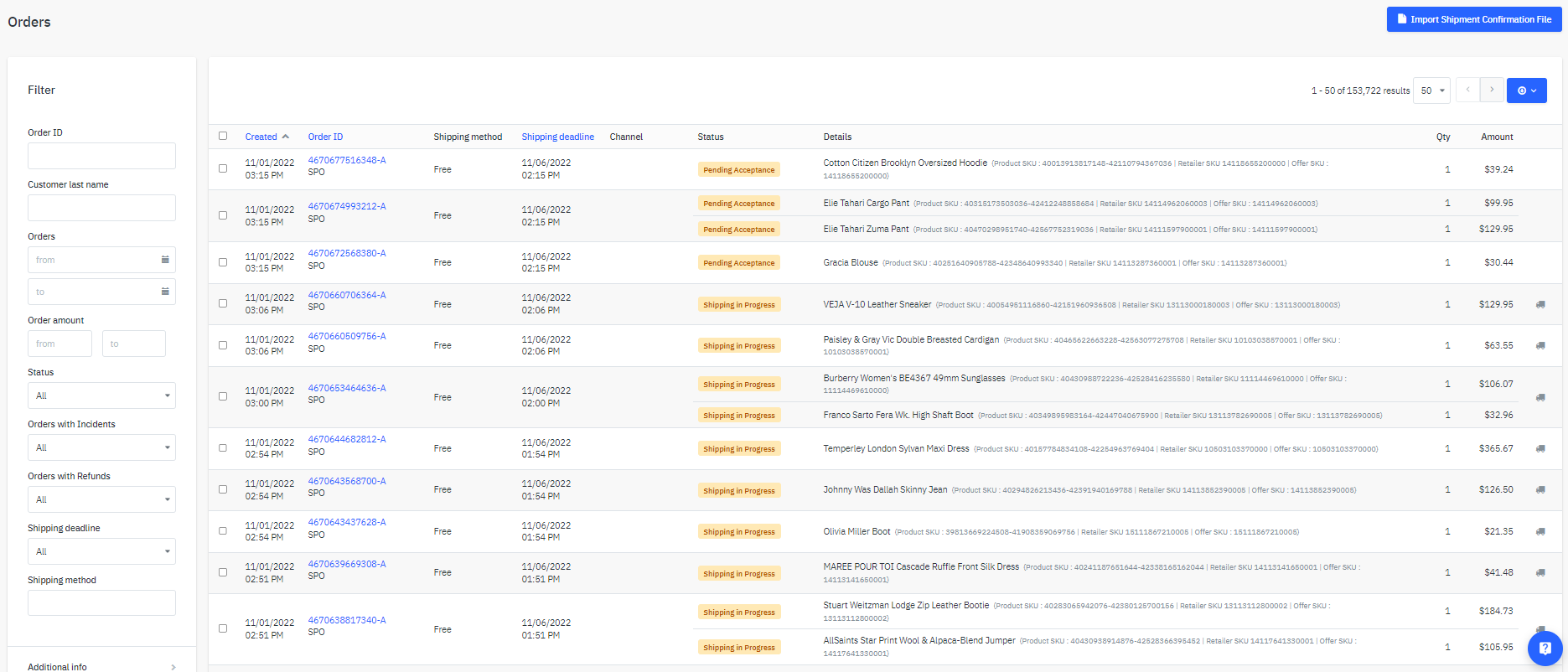Select checkbox for order 4670643437628-A
The width and height of the screenshot is (1568, 672).
(x=223, y=530)
